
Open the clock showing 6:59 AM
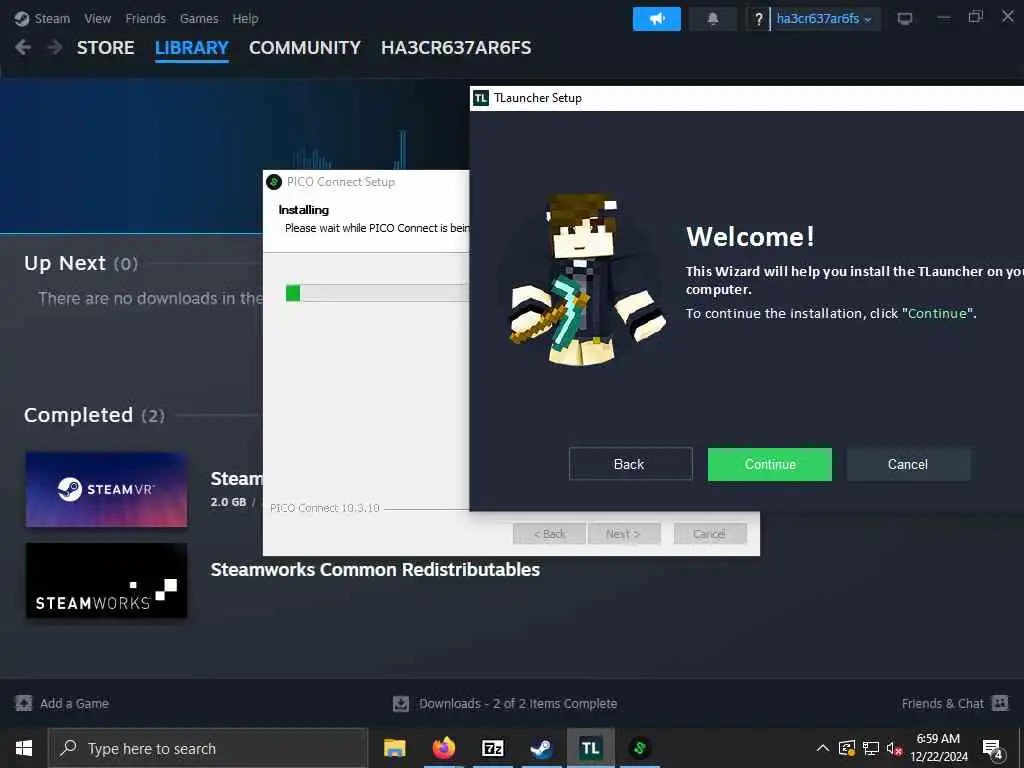[x=938, y=748]
